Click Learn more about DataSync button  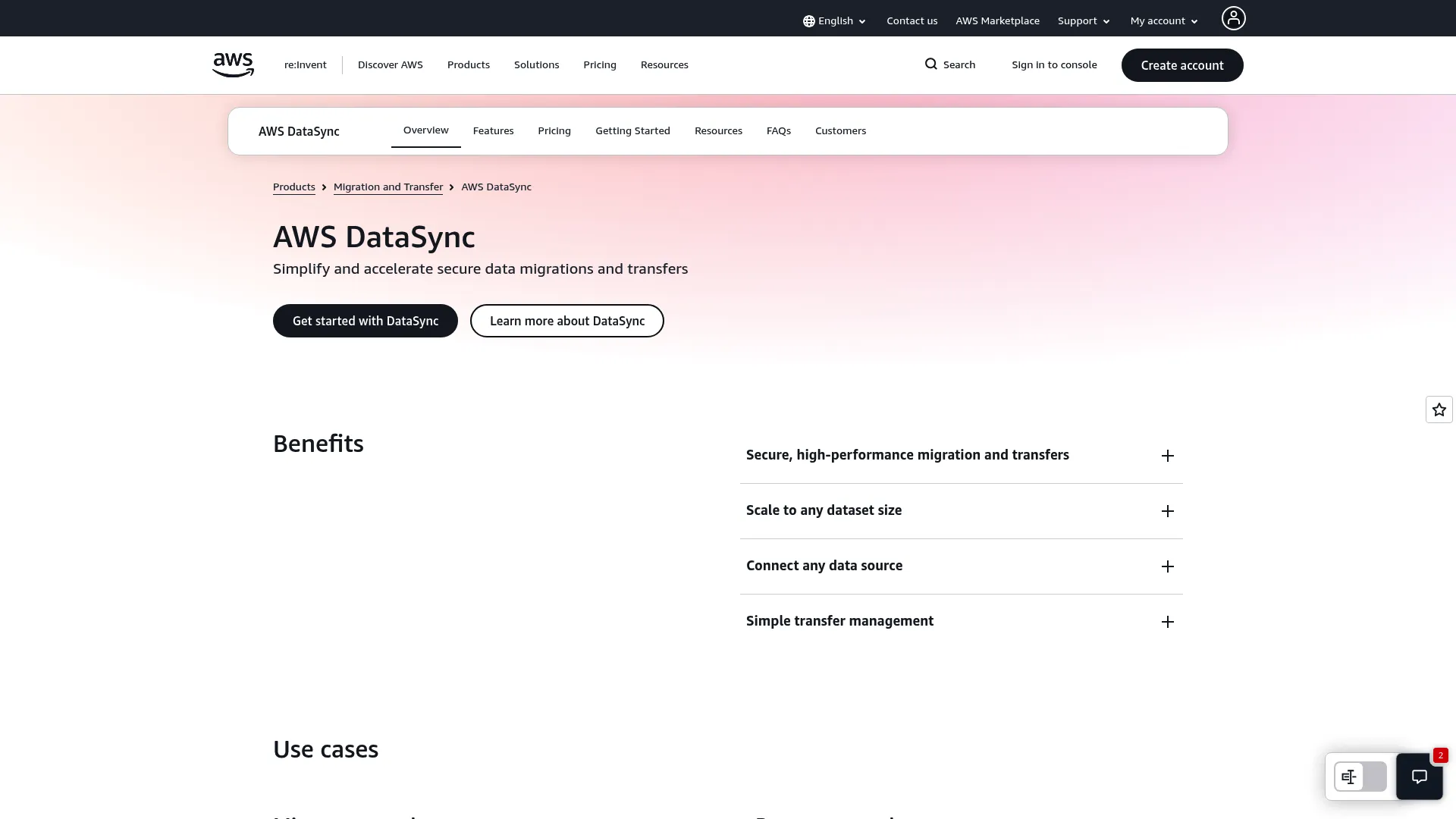tap(567, 321)
